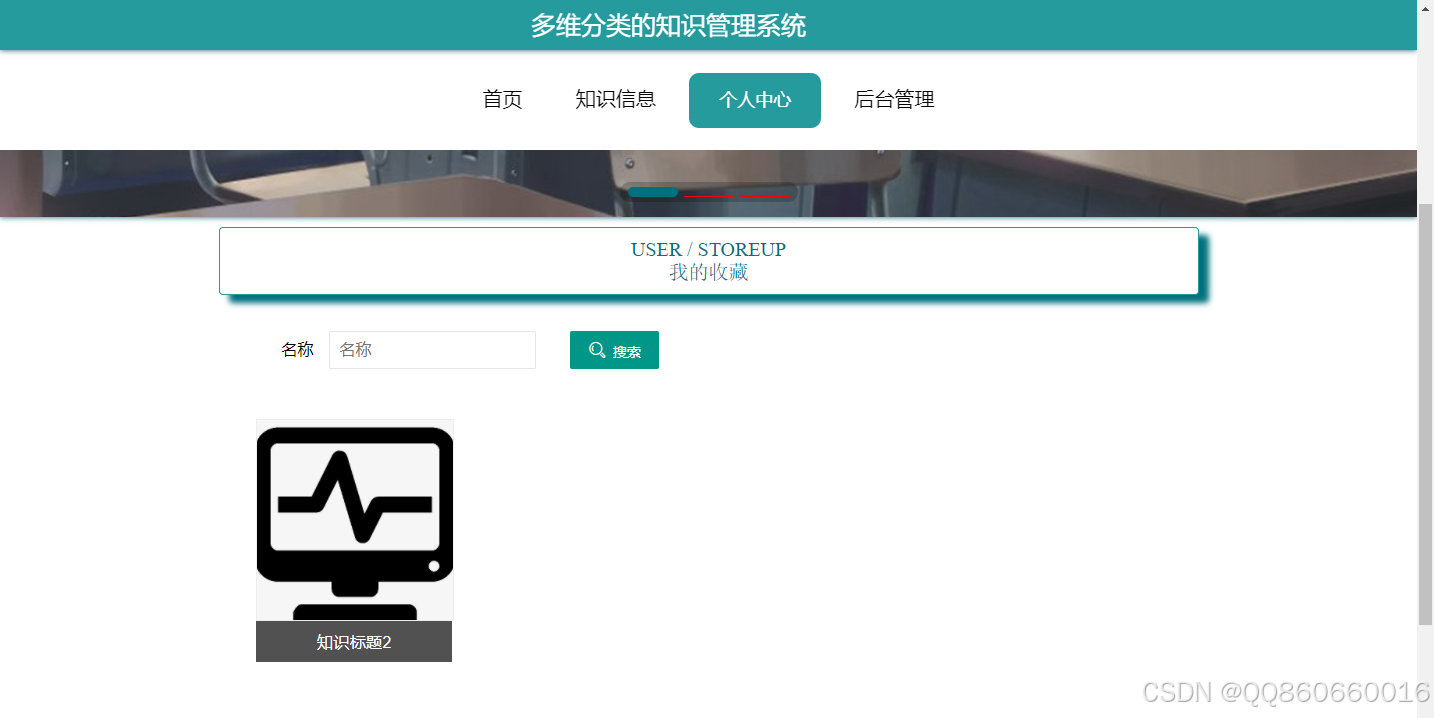Click the 我的收藏 heading text
This screenshot has width=1434, height=718.
tap(708, 270)
